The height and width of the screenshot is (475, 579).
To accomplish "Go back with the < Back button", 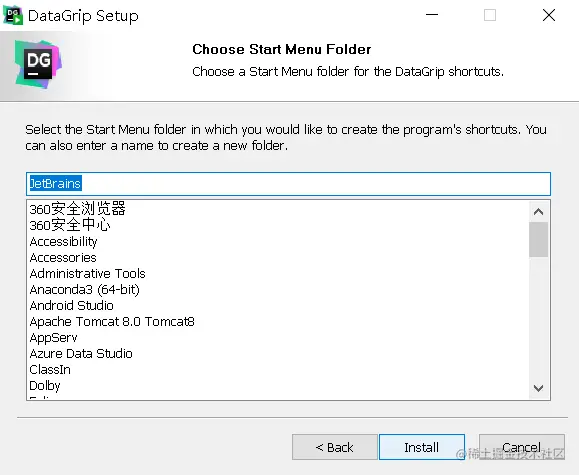I will (x=335, y=447).
